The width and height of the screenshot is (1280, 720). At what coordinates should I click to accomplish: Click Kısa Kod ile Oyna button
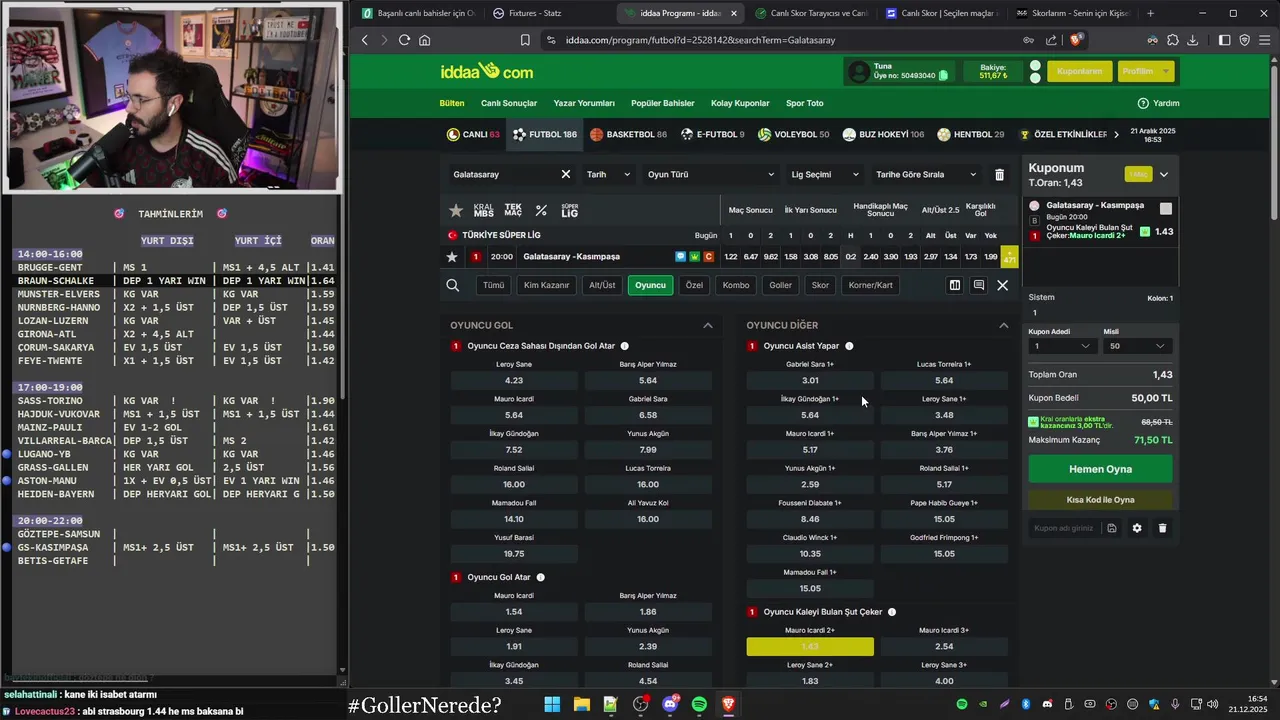pos(1100,500)
